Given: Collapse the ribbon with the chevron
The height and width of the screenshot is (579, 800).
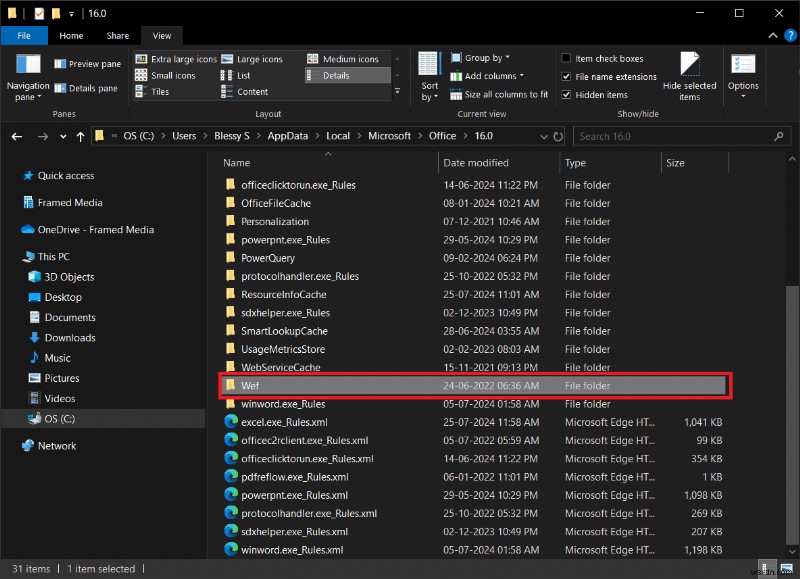Looking at the screenshot, I should 773,35.
